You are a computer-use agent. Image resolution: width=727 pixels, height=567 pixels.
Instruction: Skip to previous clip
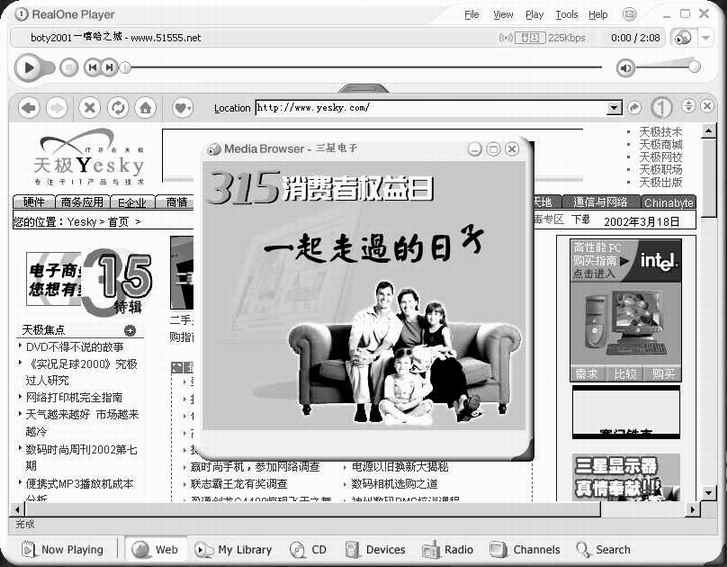[92, 68]
